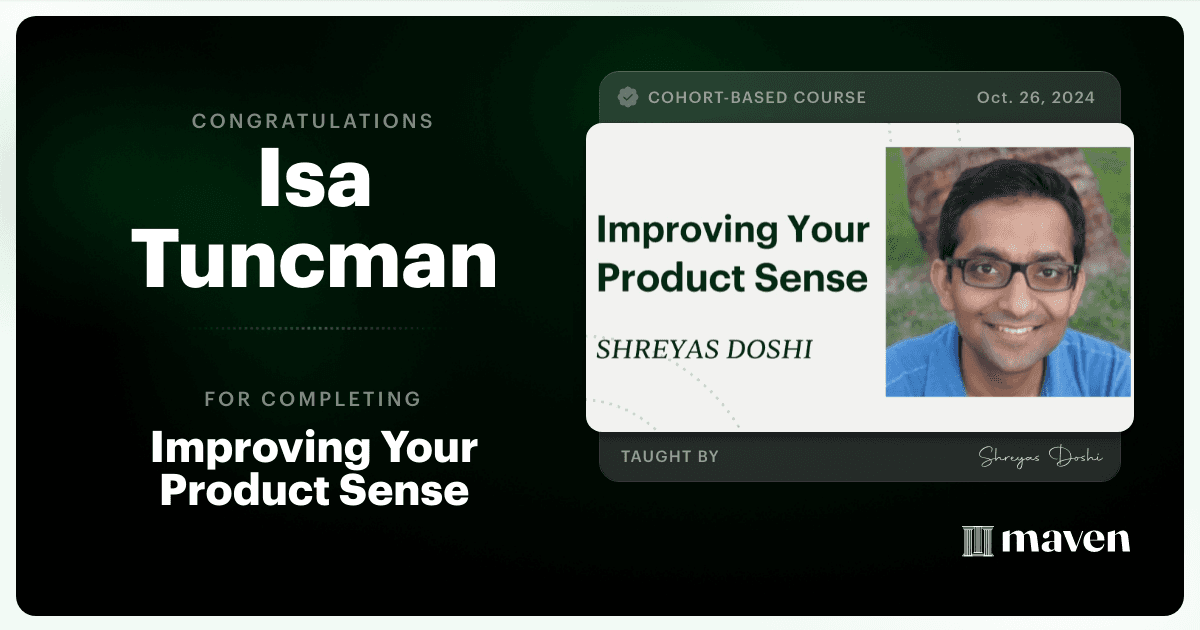1200x630 pixels.
Task: Click the TAUGHT BY label
Action: (x=670, y=456)
